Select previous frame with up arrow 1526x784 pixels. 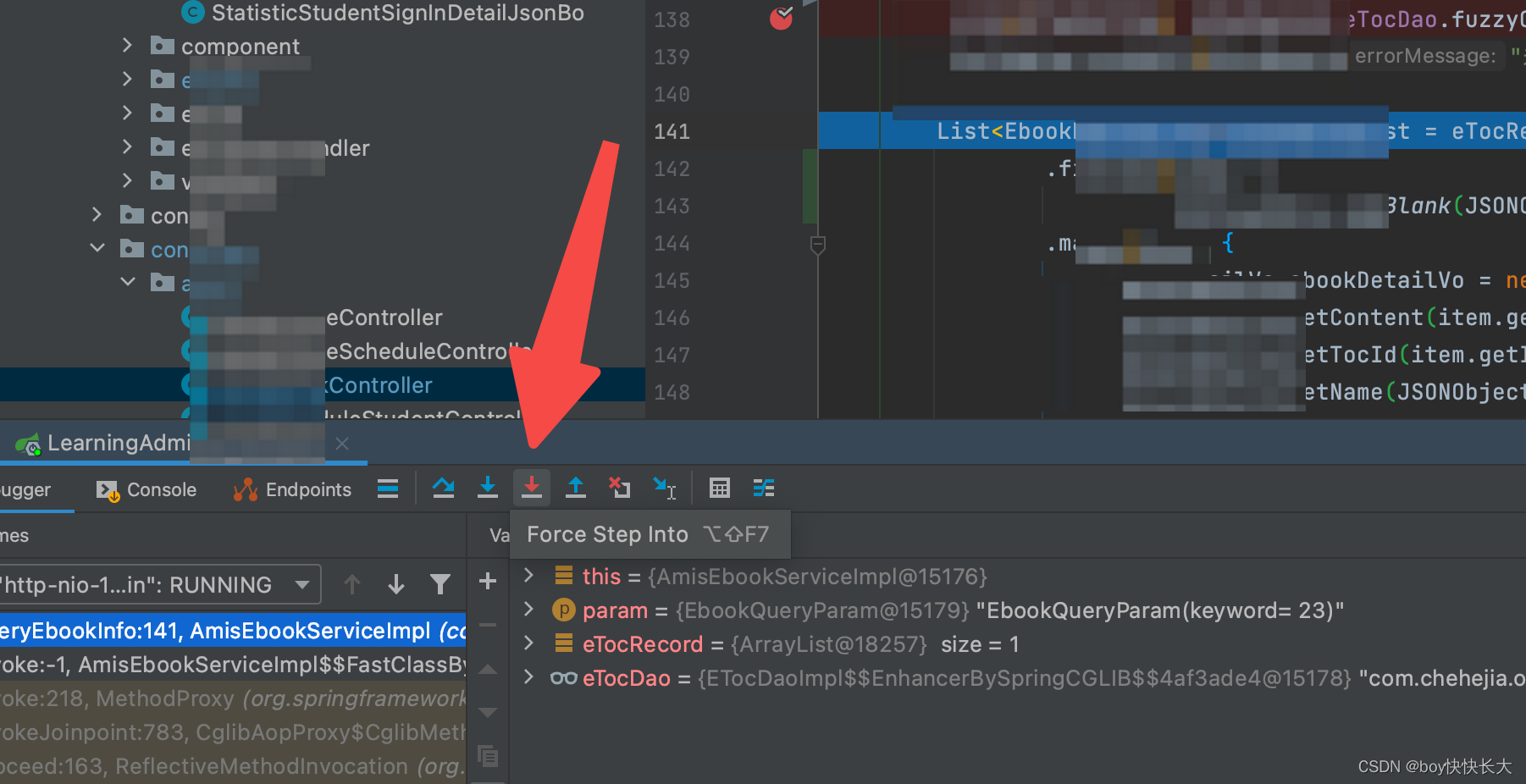tap(352, 584)
